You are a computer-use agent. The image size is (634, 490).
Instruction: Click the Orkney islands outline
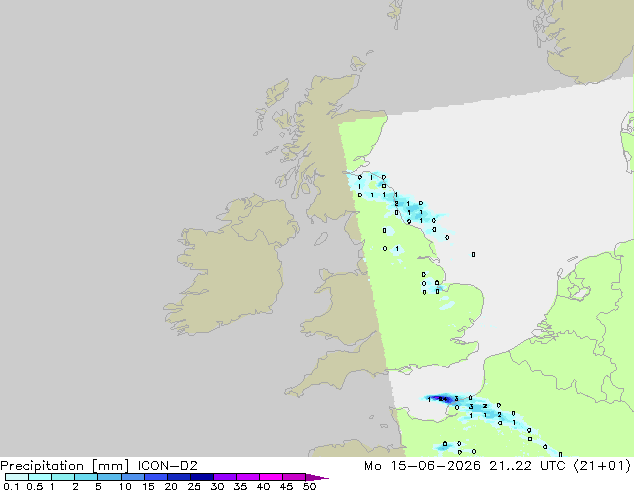[x=358, y=63]
